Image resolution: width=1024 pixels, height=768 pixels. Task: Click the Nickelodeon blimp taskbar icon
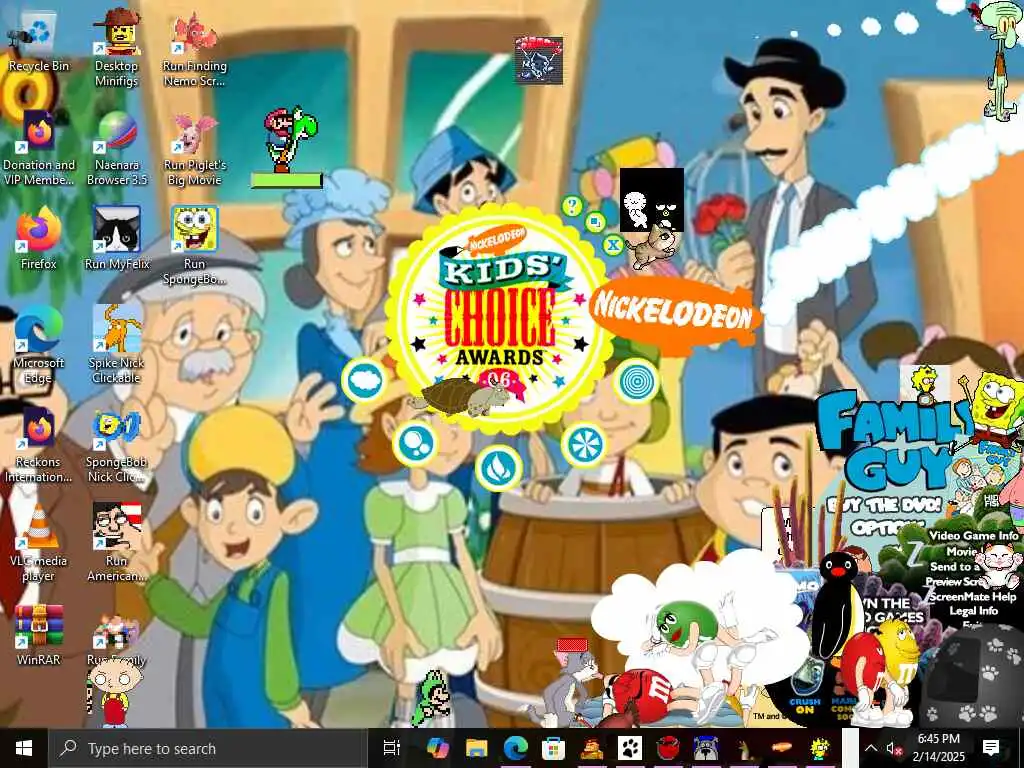(782, 748)
